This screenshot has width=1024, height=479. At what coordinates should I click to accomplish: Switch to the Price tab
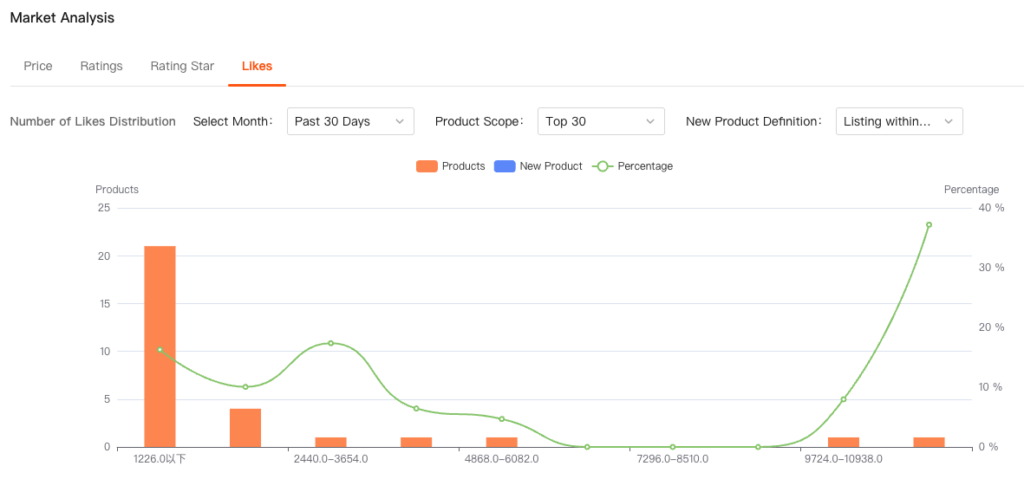(x=38, y=66)
